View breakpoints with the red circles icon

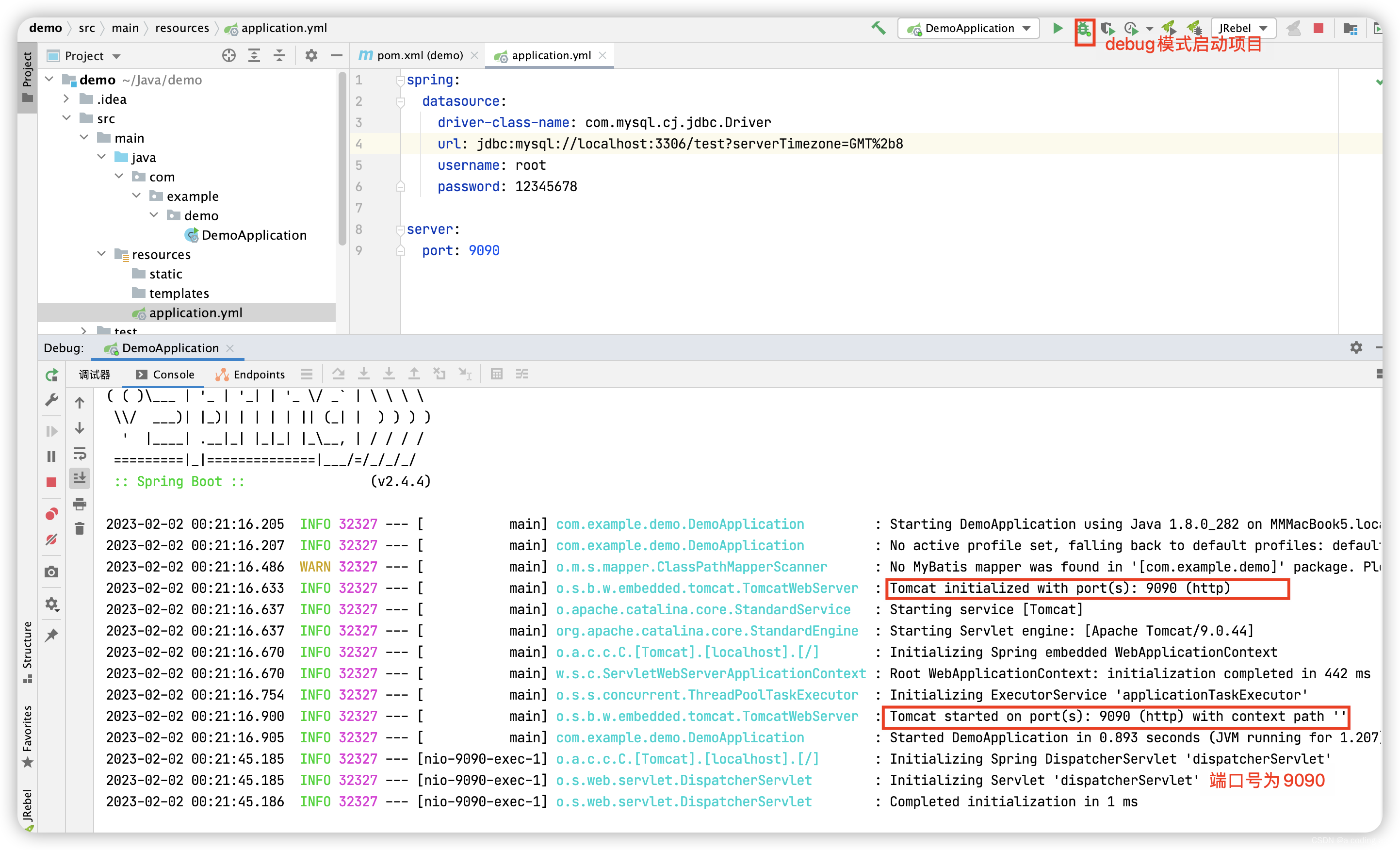coord(52,514)
